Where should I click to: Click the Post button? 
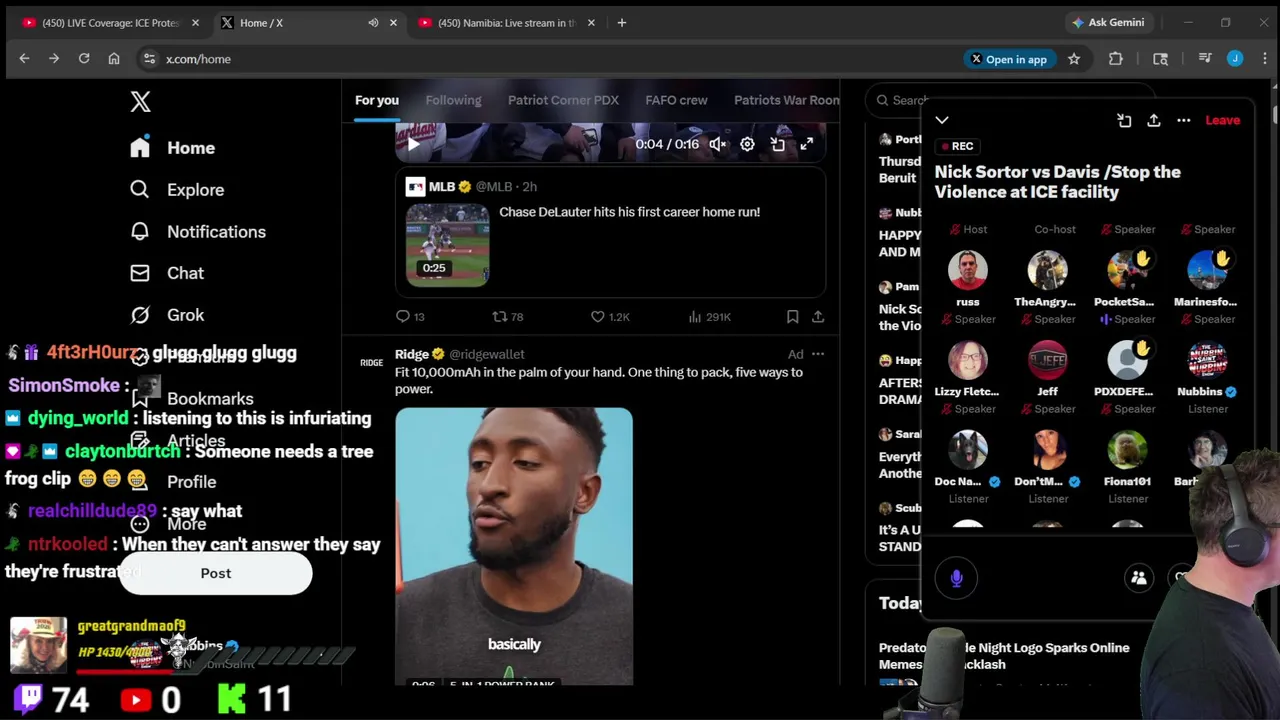tap(216, 574)
